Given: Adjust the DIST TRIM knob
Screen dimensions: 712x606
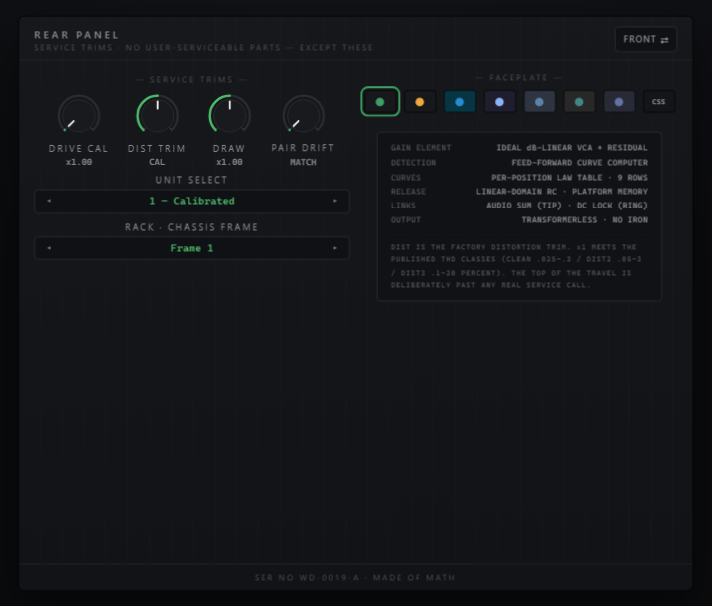Looking at the screenshot, I should [x=157, y=115].
